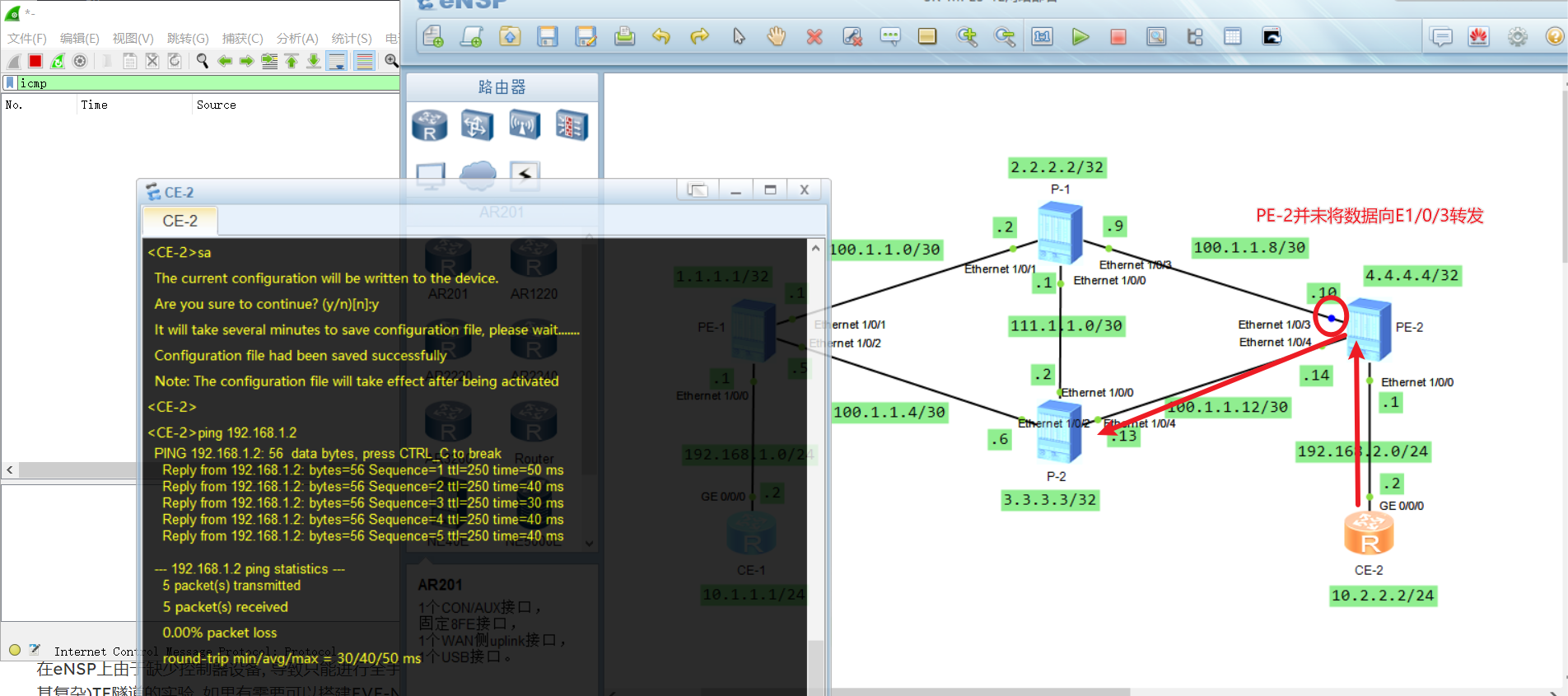Open Wireshark 文件(F) menu
This screenshot has height=696, width=1568.
click(27, 39)
